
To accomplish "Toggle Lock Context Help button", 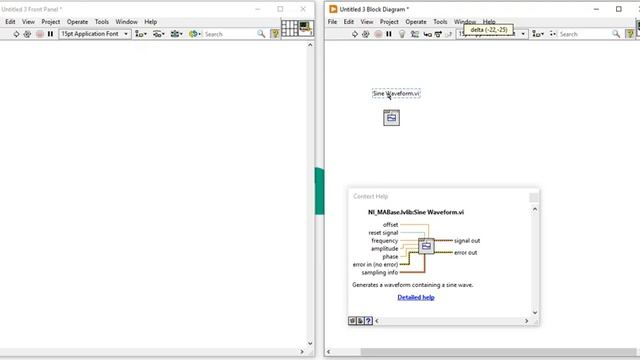I will tap(360, 321).
